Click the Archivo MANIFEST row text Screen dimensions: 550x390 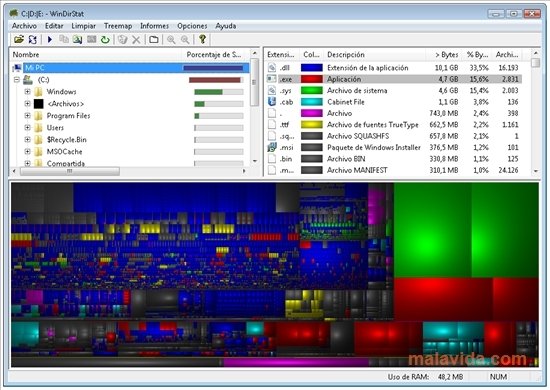click(x=357, y=170)
